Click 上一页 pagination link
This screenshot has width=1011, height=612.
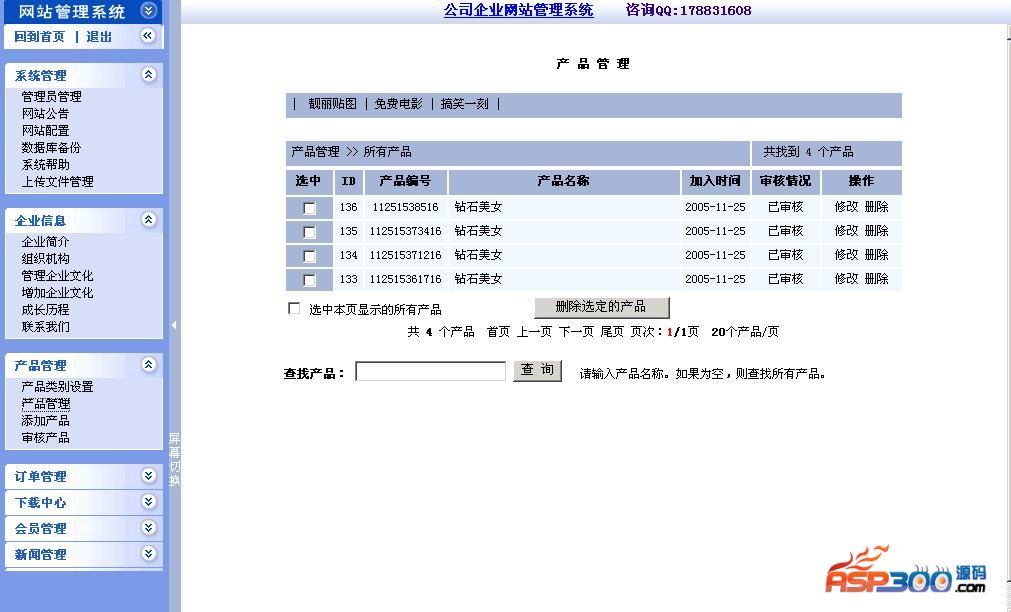coord(535,332)
